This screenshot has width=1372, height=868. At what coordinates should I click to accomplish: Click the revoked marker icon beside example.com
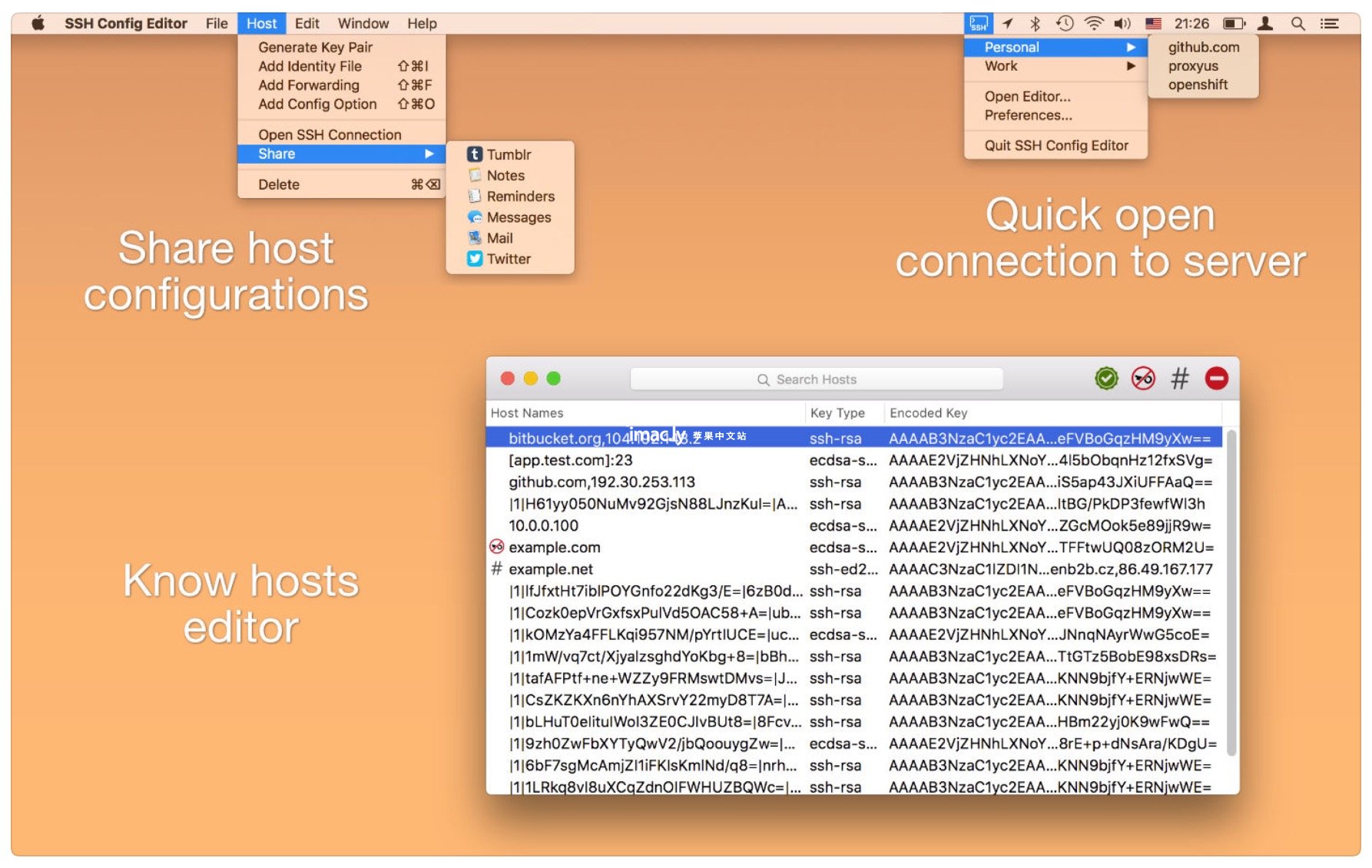point(497,547)
